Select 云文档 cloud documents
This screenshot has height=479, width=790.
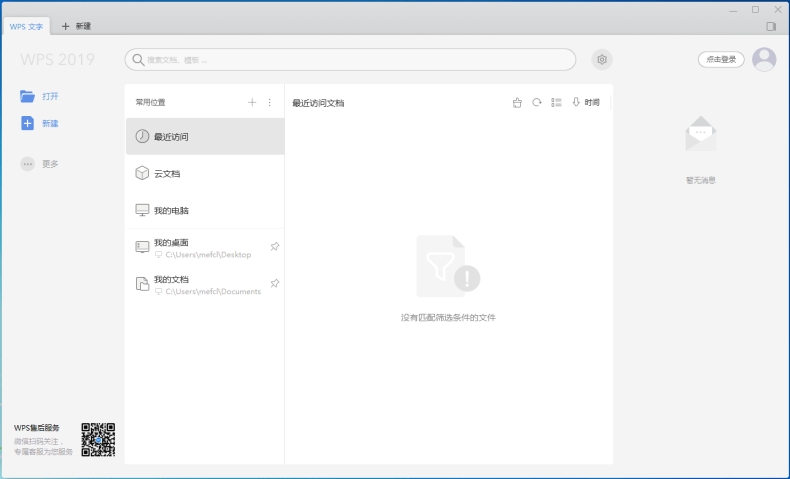tap(205, 173)
